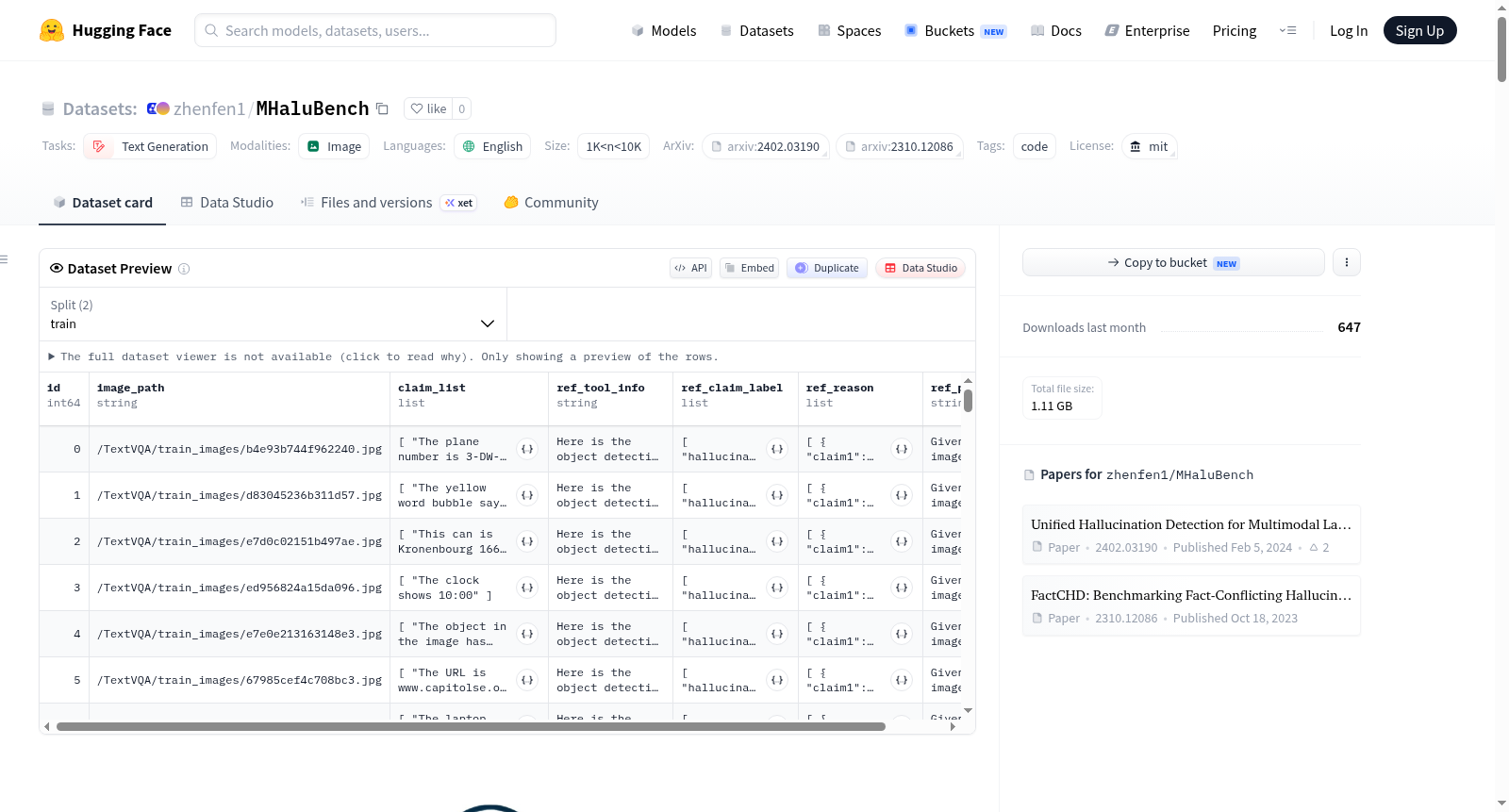Image resolution: width=1509 pixels, height=812 pixels.
Task: Show the Dataset Preview info icon
Action: 184,269
